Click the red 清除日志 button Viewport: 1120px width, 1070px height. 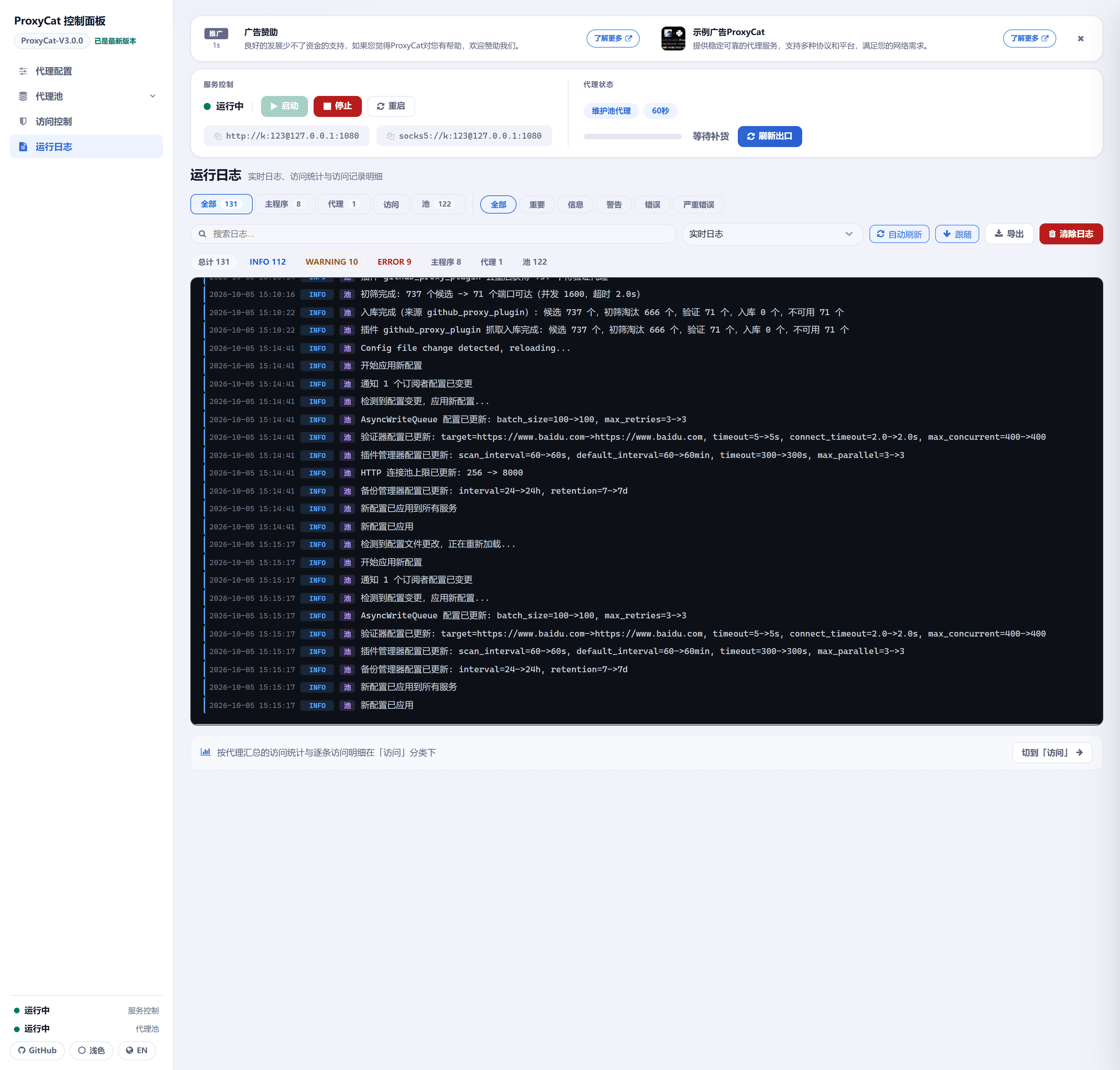pyautogui.click(x=1071, y=234)
